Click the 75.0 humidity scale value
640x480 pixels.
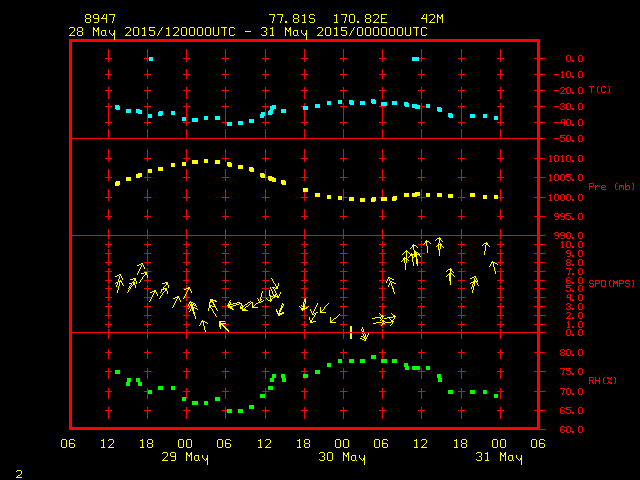pos(571,372)
